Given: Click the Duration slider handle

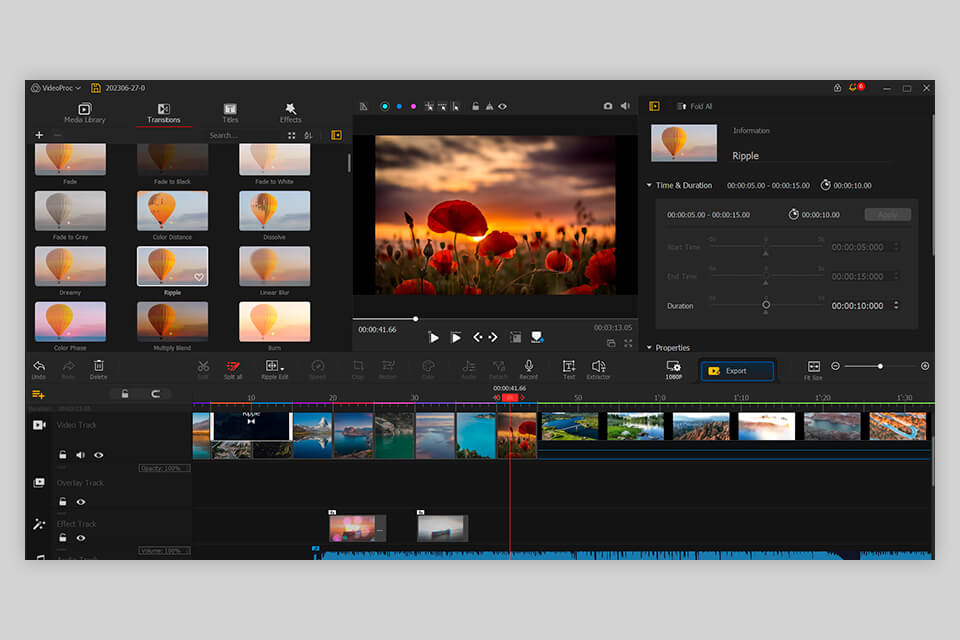Looking at the screenshot, I should (766, 304).
